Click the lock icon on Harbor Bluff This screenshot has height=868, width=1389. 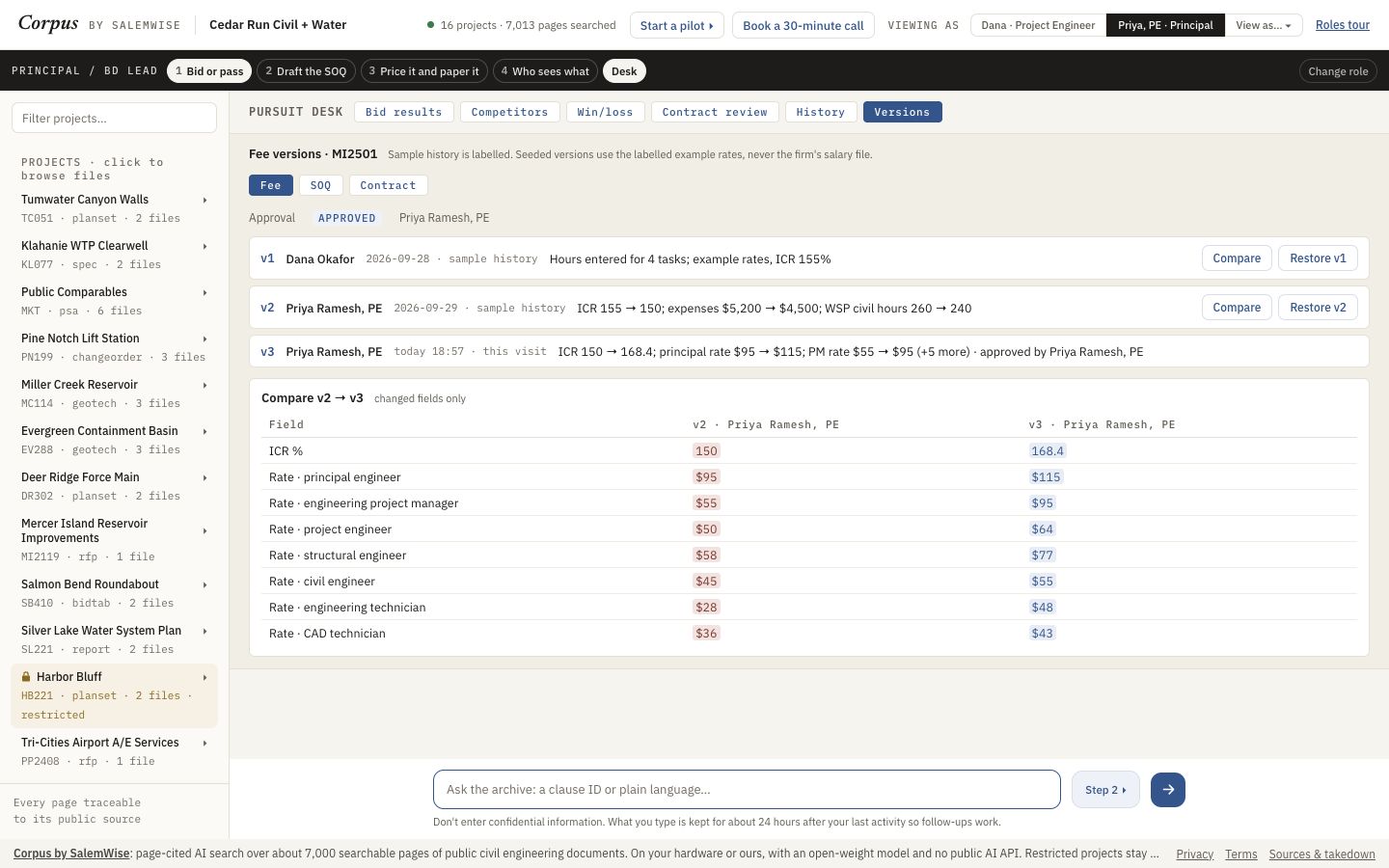26,677
